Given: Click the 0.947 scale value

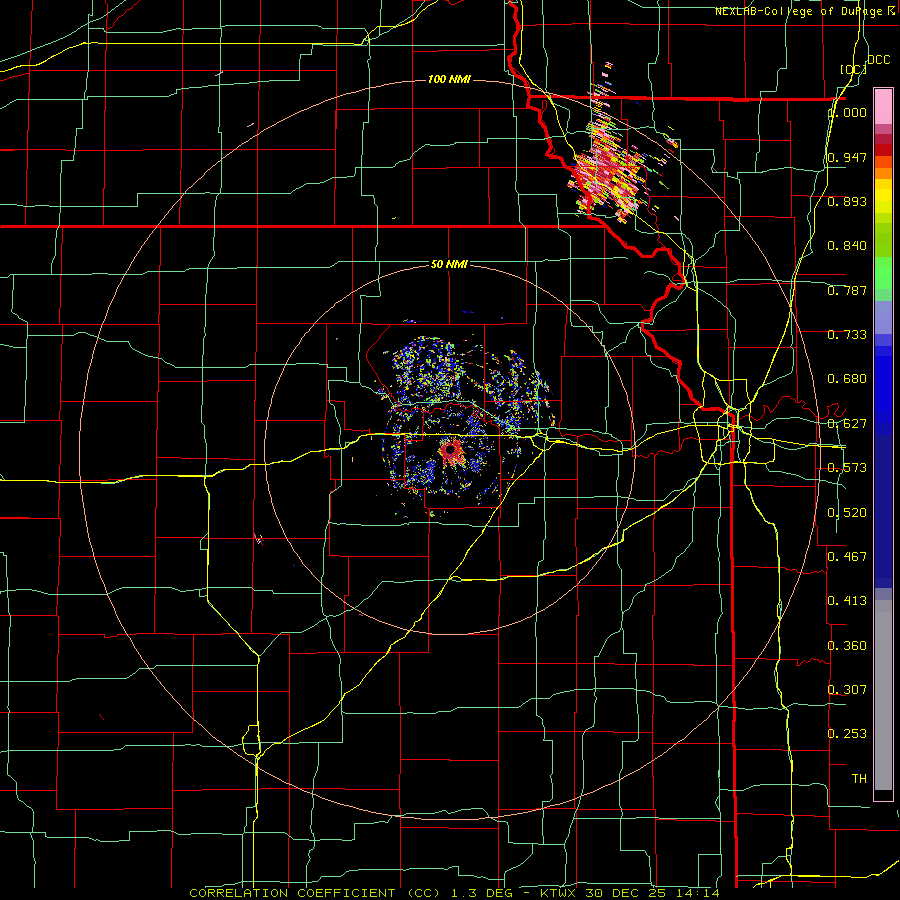Looking at the screenshot, I should point(847,157).
